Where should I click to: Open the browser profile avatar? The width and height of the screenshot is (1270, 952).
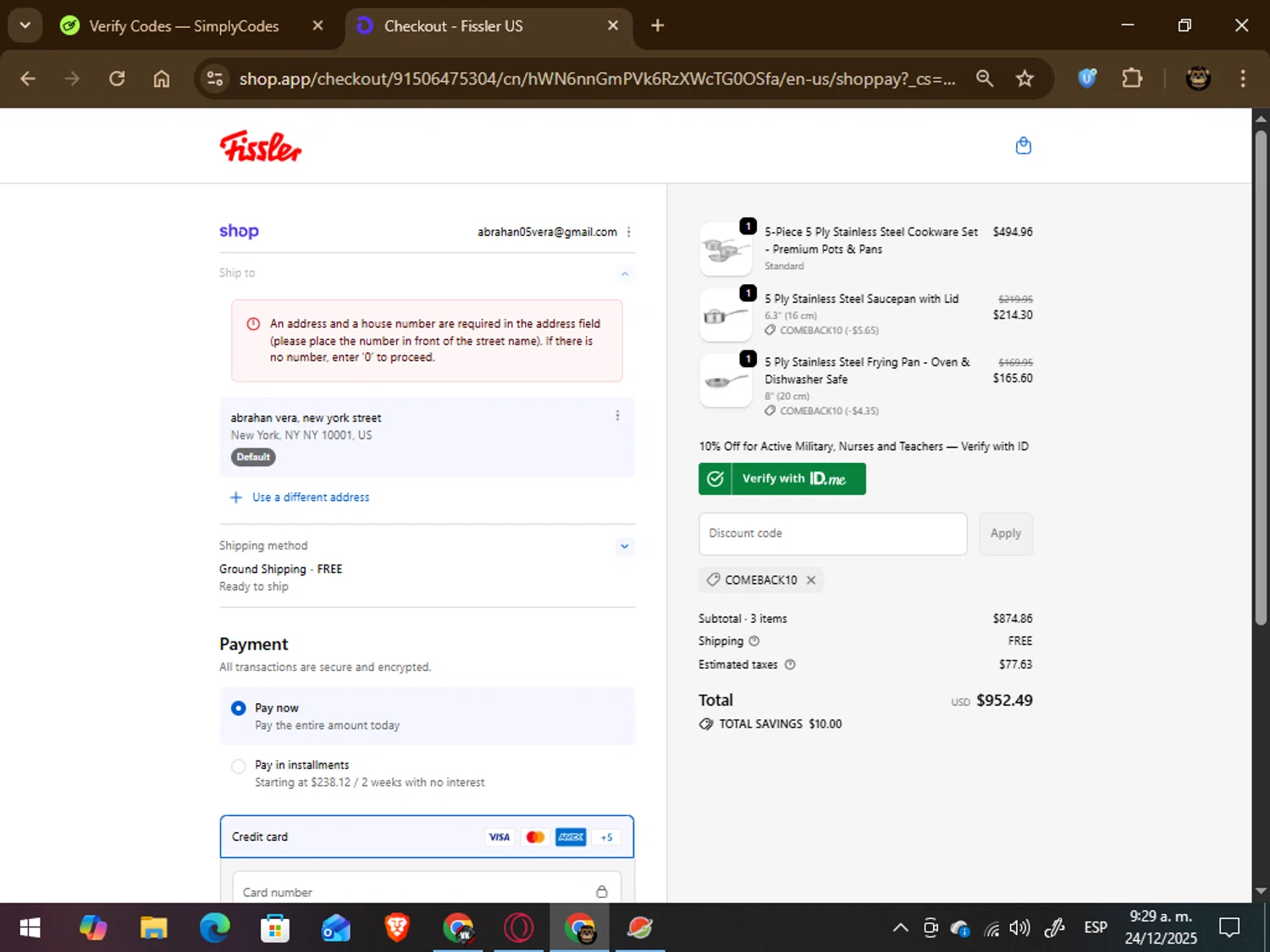pyautogui.click(x=1198, y=79)
